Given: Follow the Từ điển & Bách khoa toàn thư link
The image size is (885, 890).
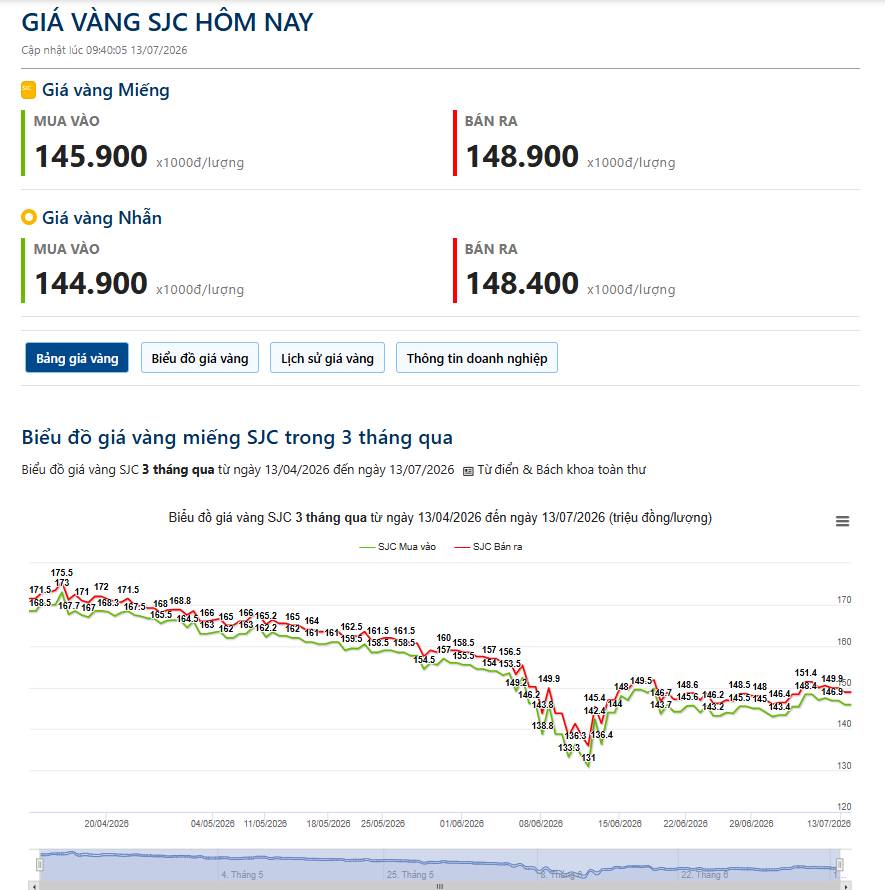Looking at the screenshot, I should pyautogui.click(x=561, y=470).
